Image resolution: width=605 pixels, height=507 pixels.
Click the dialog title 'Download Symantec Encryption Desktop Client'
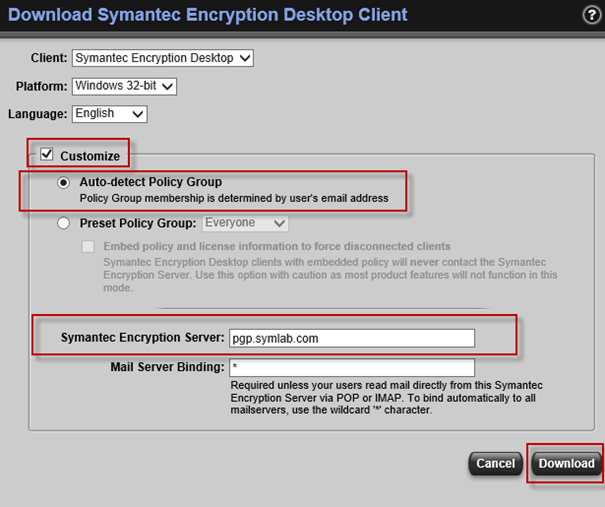click(x=208, y=15)
